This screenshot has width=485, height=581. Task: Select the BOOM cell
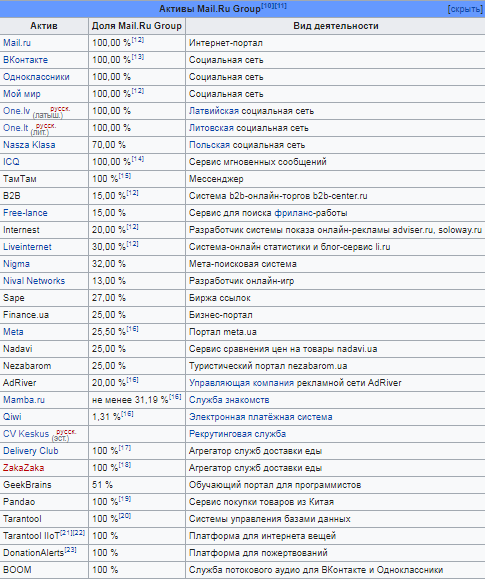pyautogui.click(x=44, y=570)
